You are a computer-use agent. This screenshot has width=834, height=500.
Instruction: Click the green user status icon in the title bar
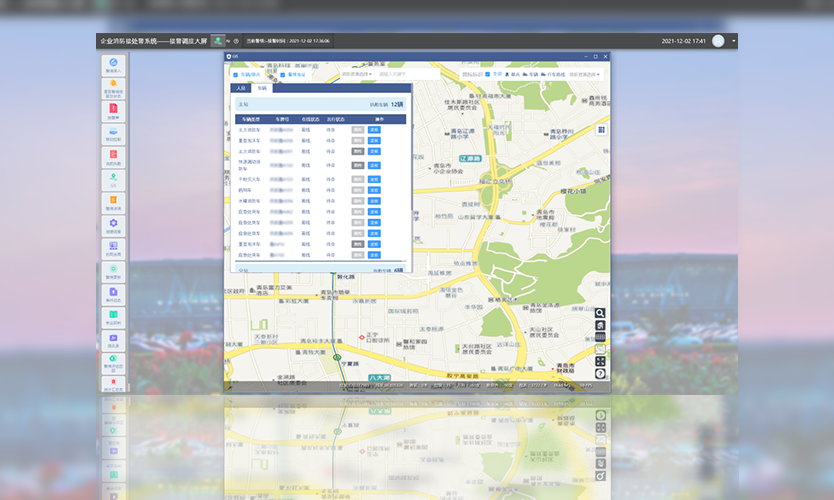click(x=218, y=40)
